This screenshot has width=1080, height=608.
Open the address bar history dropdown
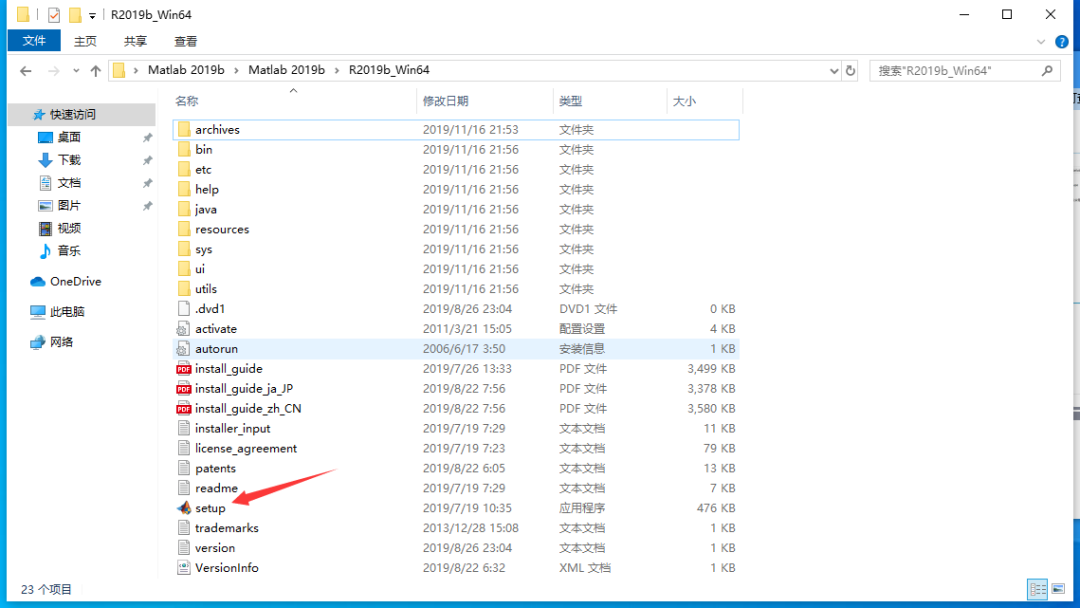(834, 70)
